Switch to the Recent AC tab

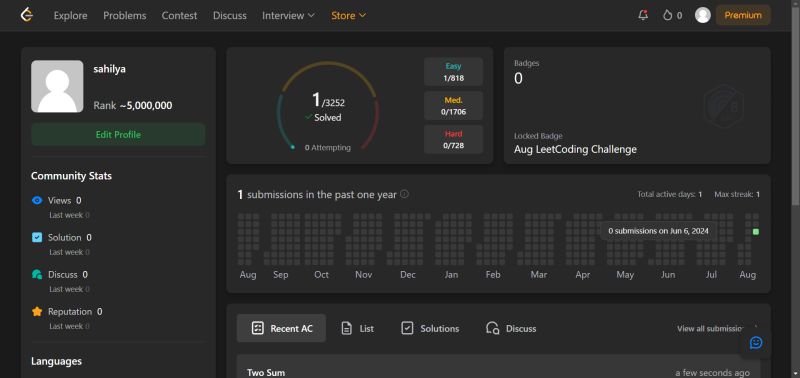(281, 328)
